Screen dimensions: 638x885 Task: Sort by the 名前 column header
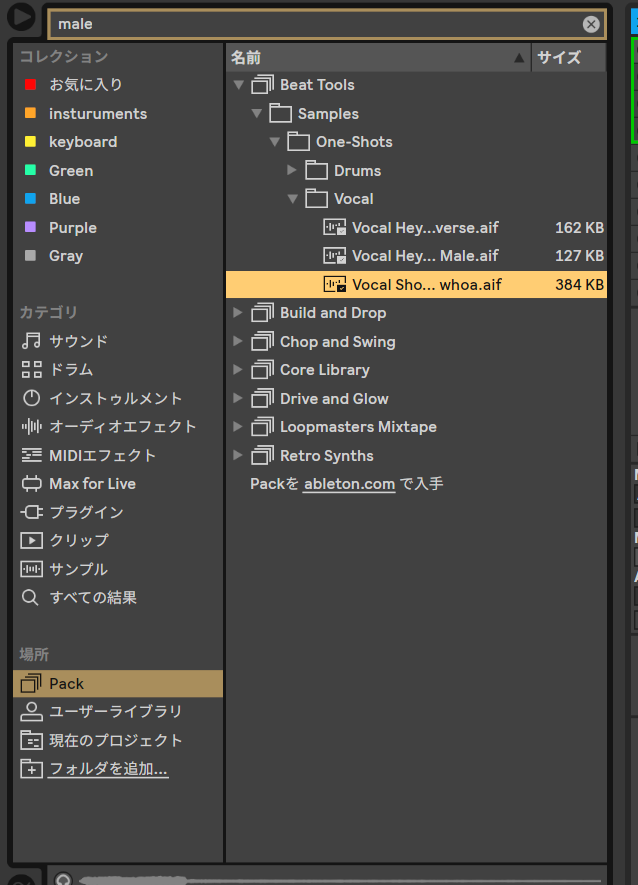point(370,57)
